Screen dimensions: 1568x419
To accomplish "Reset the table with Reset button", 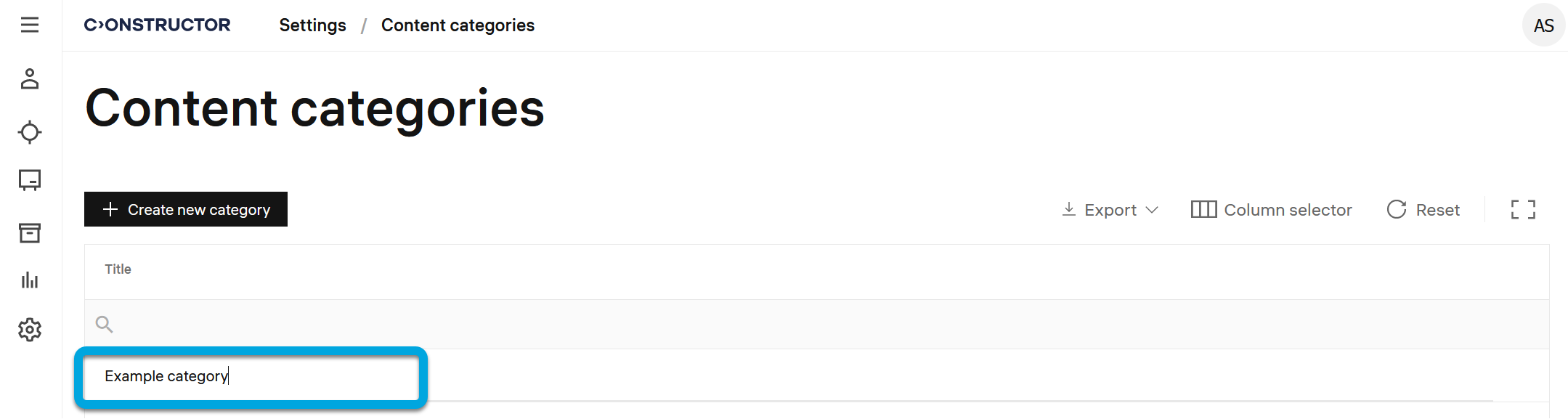I will point(1423,210).
